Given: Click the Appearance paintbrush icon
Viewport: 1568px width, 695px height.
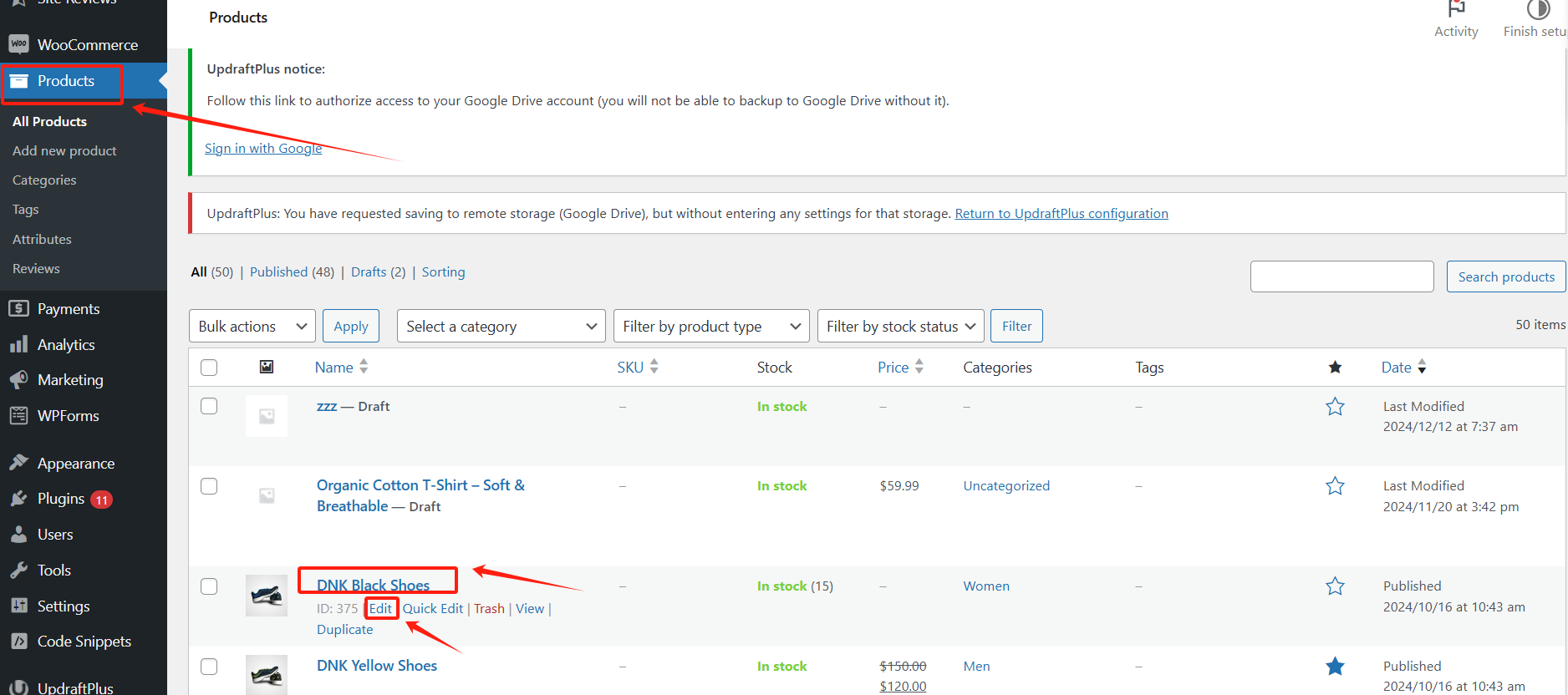Looking at the screenshot, I should pyautogui.click(x=18, y=463).
